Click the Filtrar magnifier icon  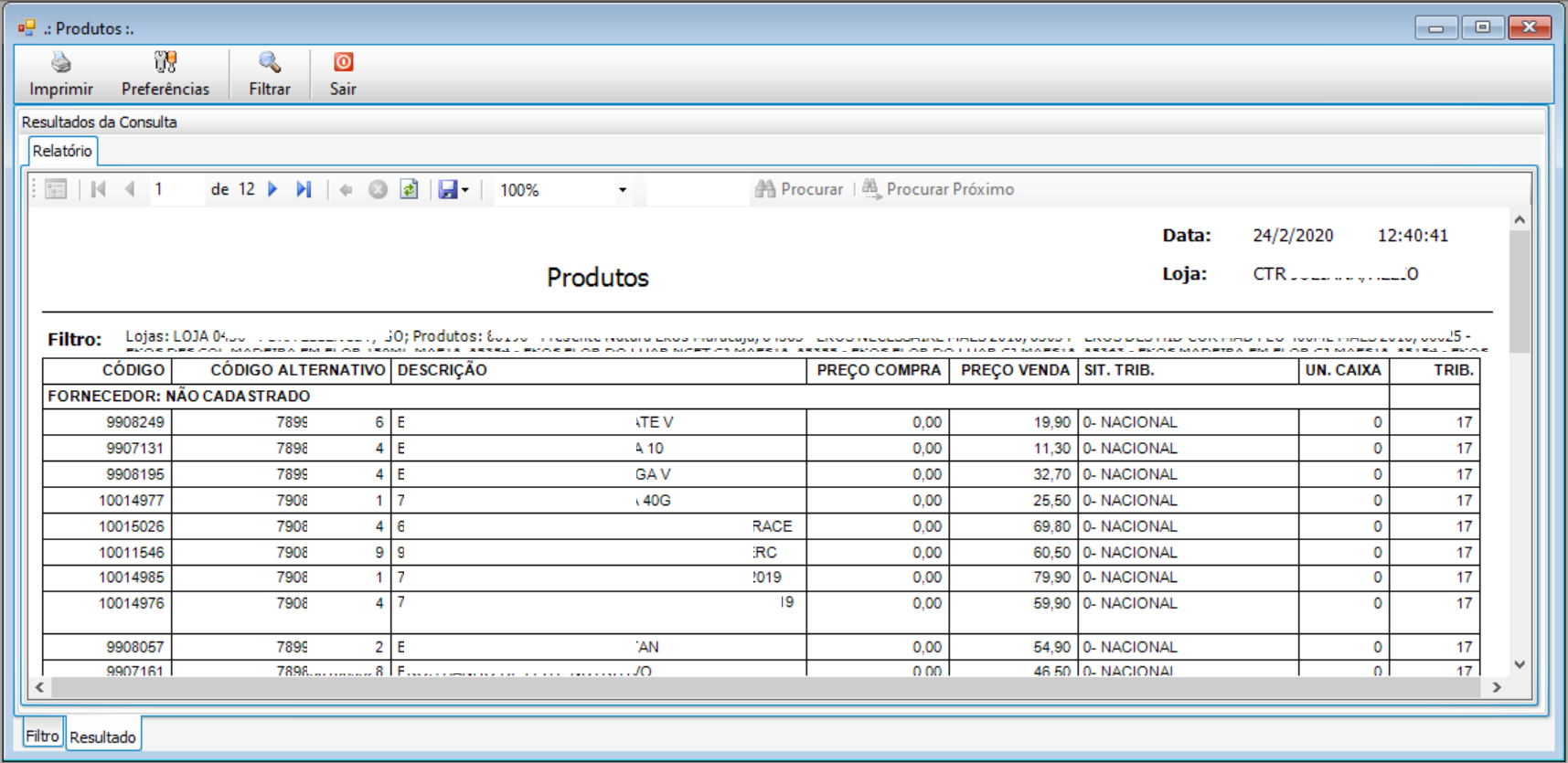click(270, 62)
